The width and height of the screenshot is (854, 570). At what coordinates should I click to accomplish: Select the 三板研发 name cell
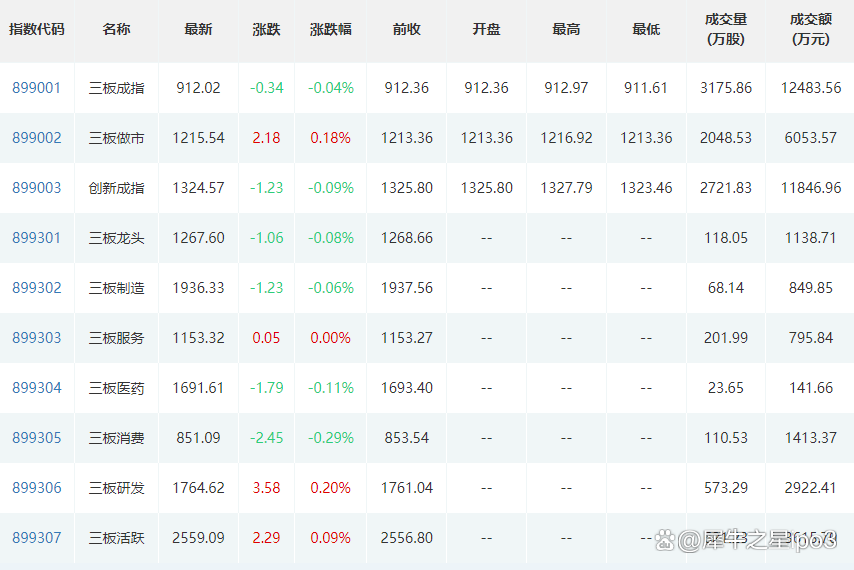click(117, 488)
